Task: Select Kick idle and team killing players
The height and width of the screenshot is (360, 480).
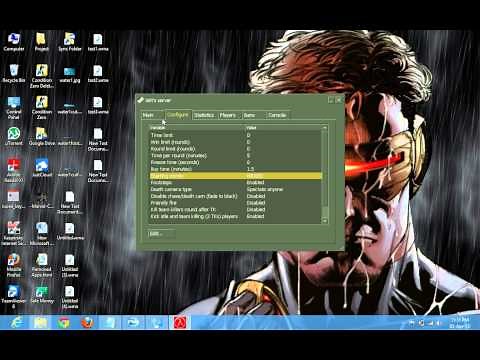Action: point(235,216)
